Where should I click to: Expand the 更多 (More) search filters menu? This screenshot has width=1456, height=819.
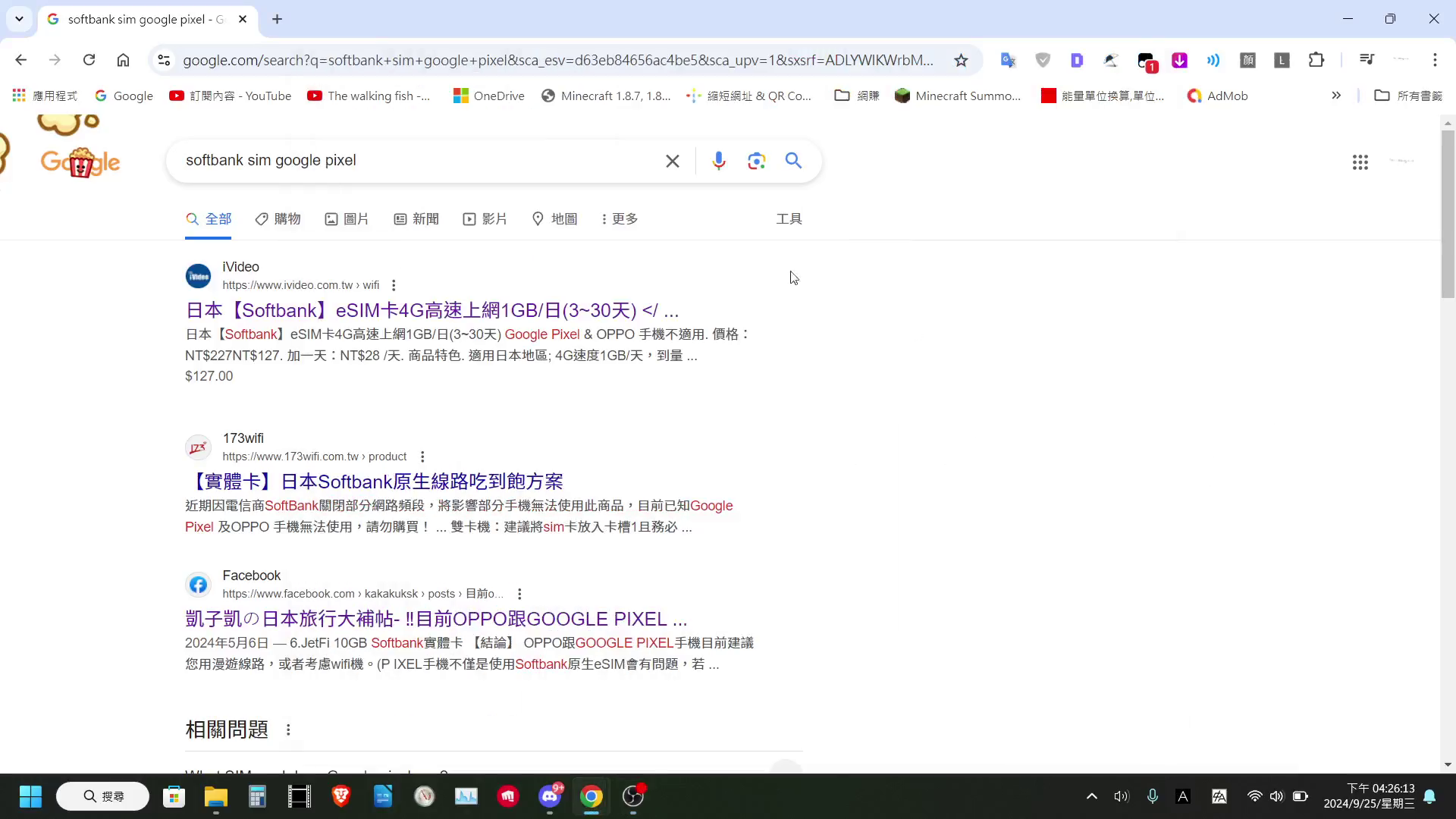tap(619, 218)
